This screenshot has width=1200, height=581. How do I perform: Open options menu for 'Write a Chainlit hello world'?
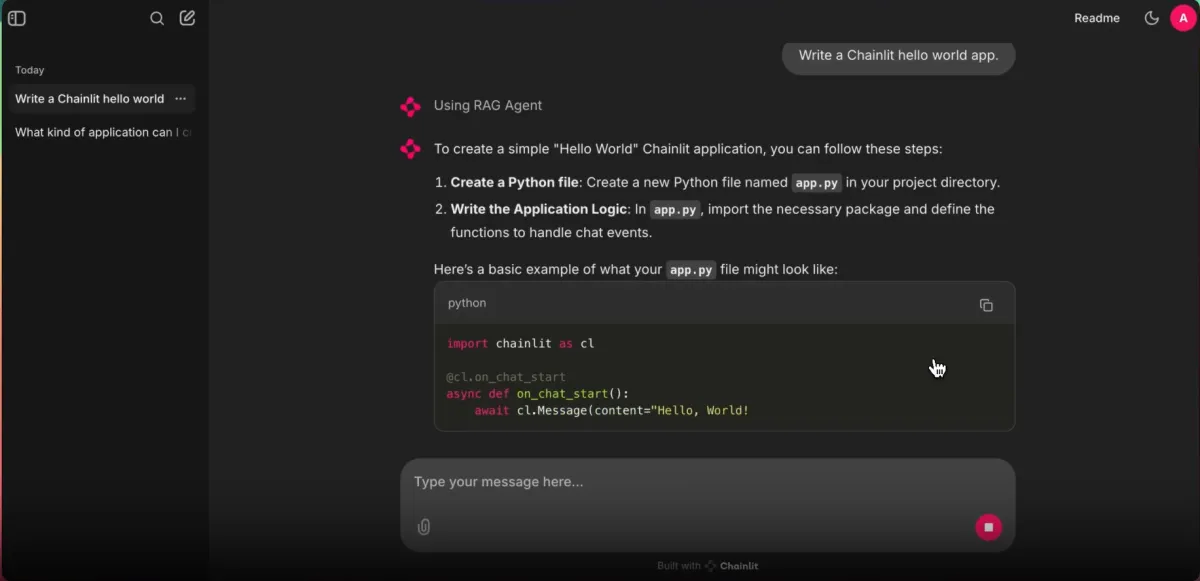tap(180, 99)
